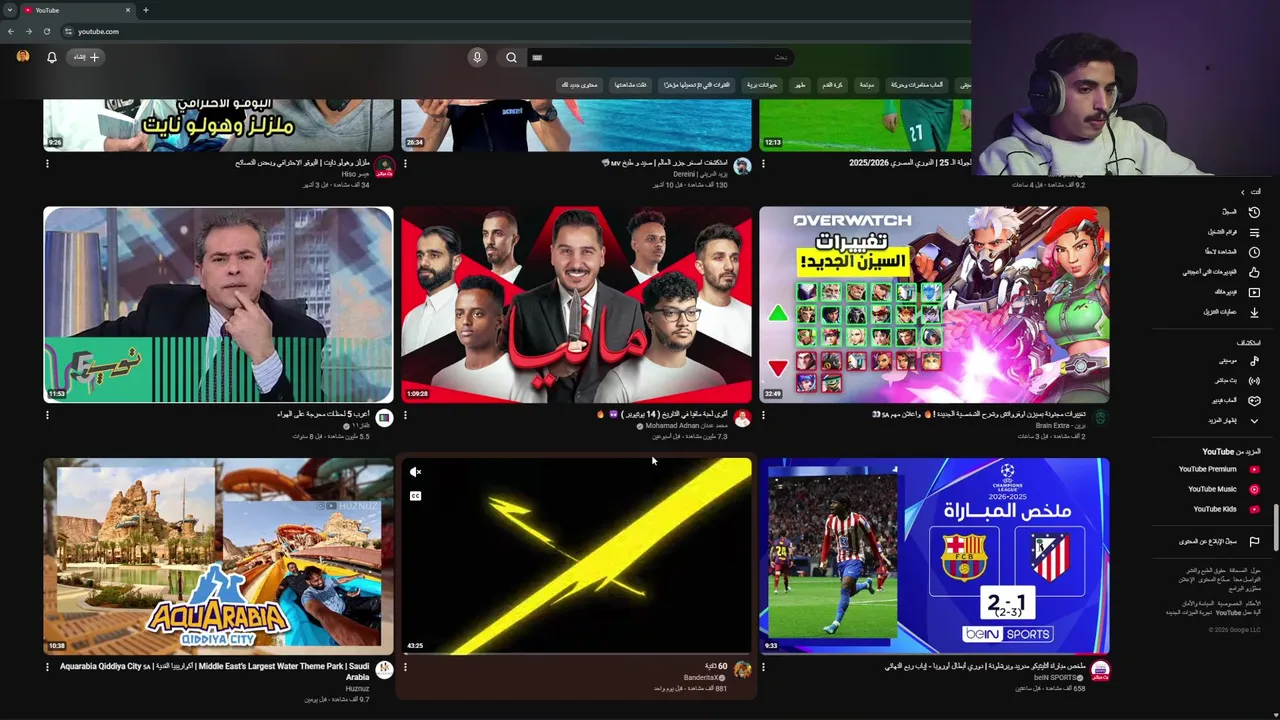This screenshot has width=1280, height=720.
Task: Open the on-screen keyboard icon in search box
Action: point(537,57)
